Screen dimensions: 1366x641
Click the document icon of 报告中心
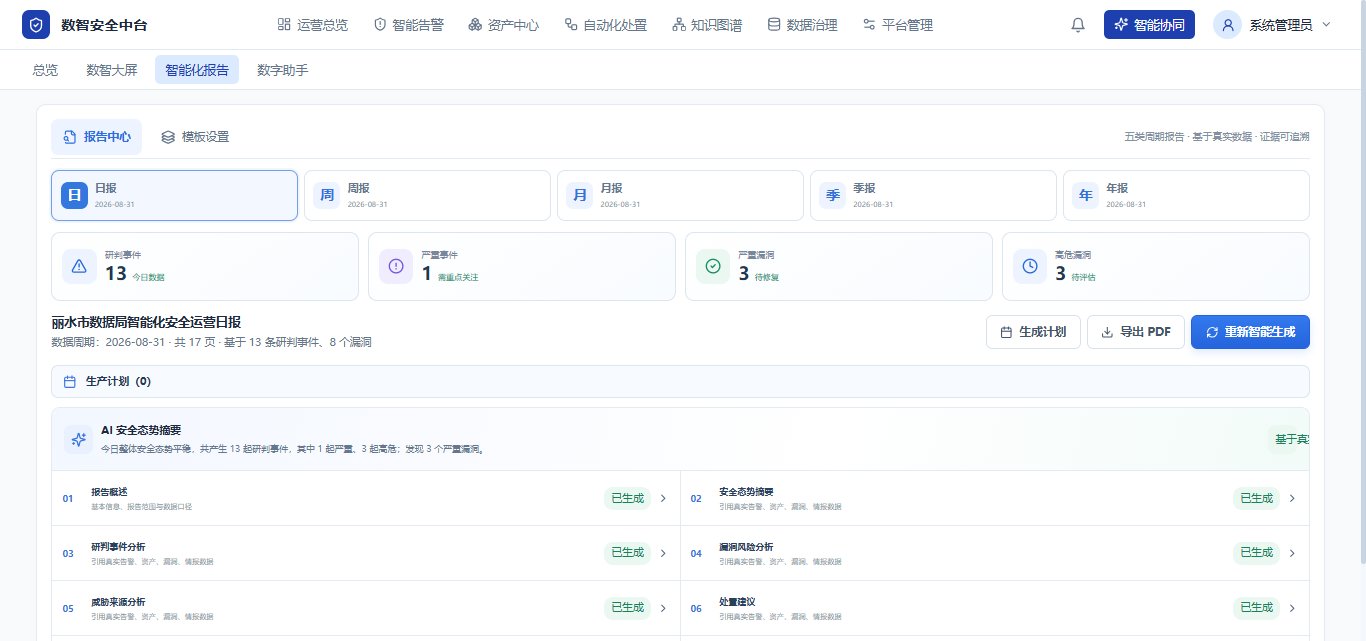[x=70, y=137]
